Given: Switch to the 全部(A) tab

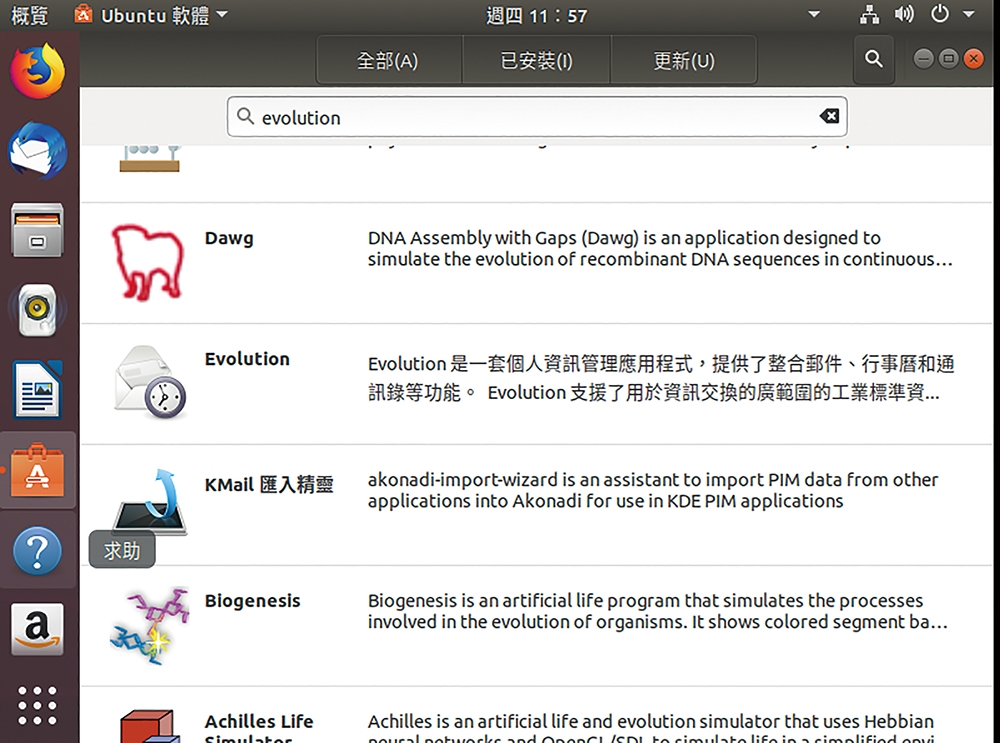Looking at the screenshot, I should (388, 60).
